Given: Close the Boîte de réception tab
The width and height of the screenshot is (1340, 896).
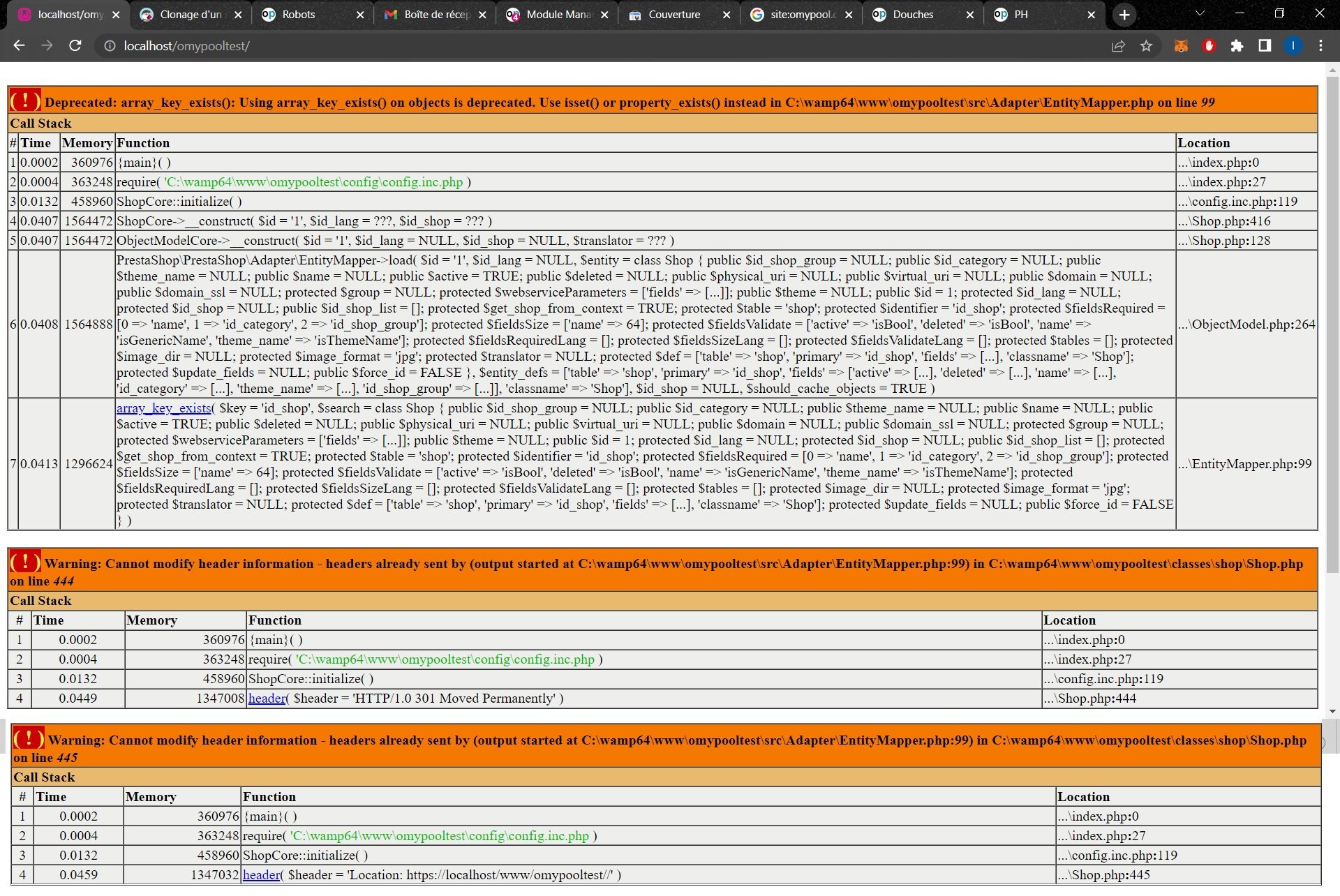Looking at the screenshot, I should (482, 15).
